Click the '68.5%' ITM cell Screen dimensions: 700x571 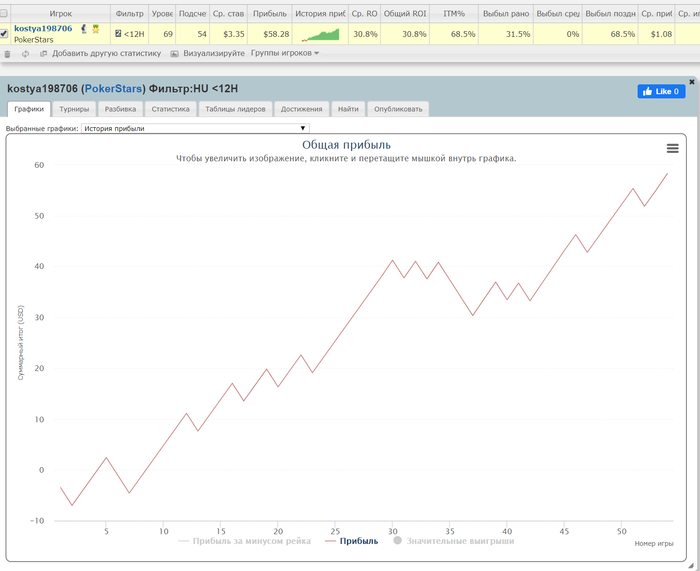(454, 34)
